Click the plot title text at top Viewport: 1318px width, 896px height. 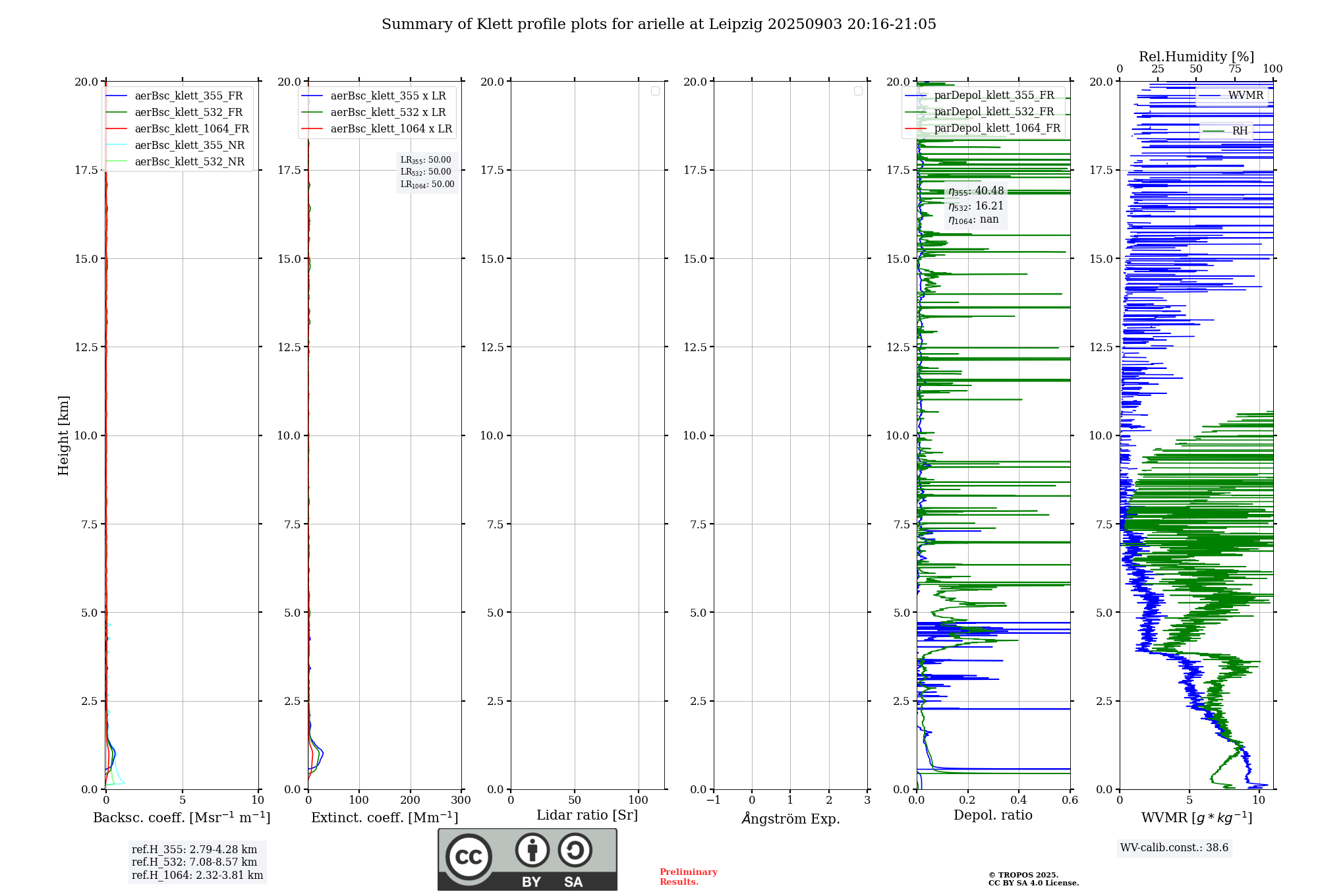click(x=658, y=24)
